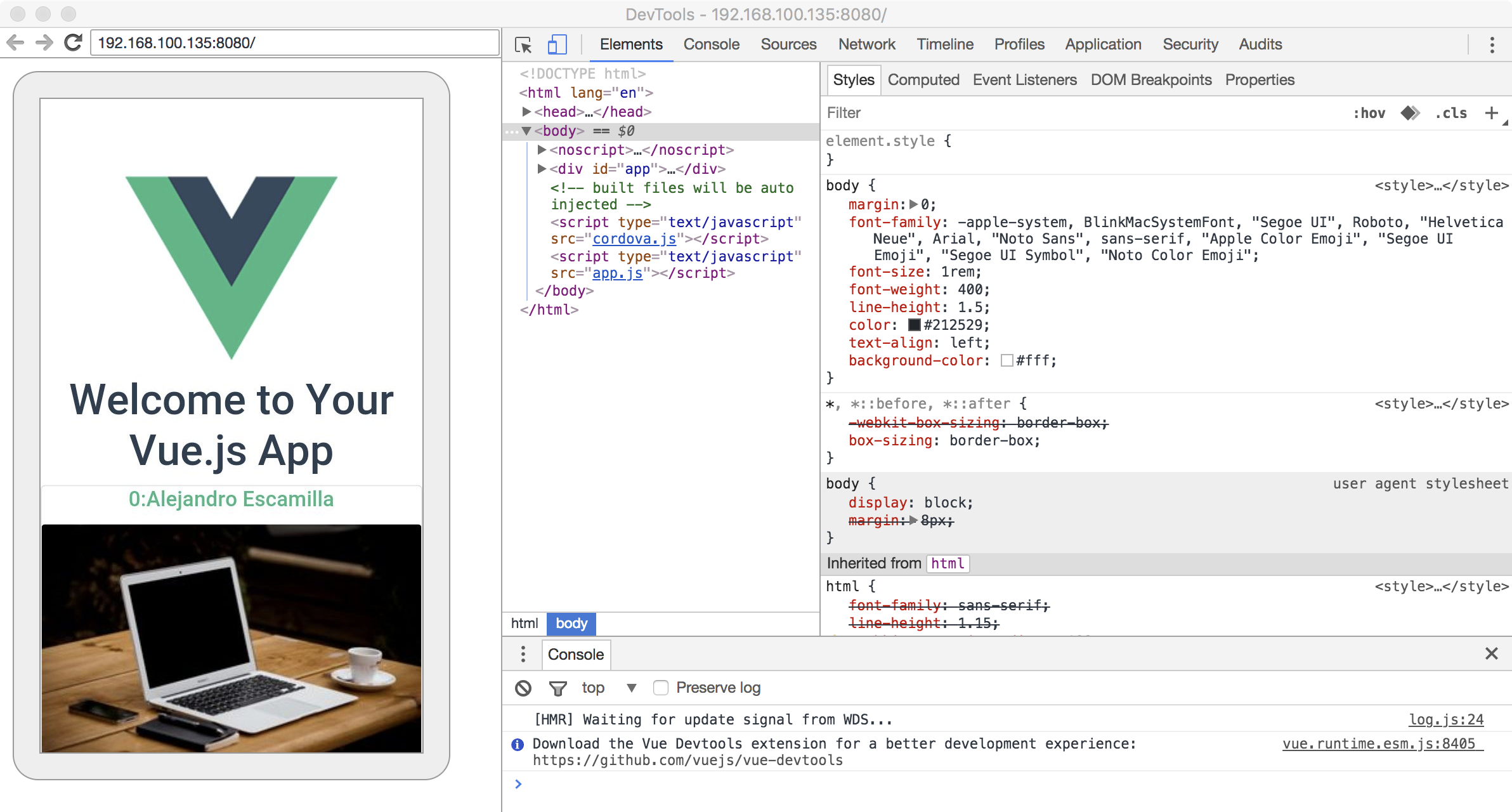The width and height of the screenshot is (1512, 812).
Task: Add new style rule with the plus icon
Action: 1491,113
